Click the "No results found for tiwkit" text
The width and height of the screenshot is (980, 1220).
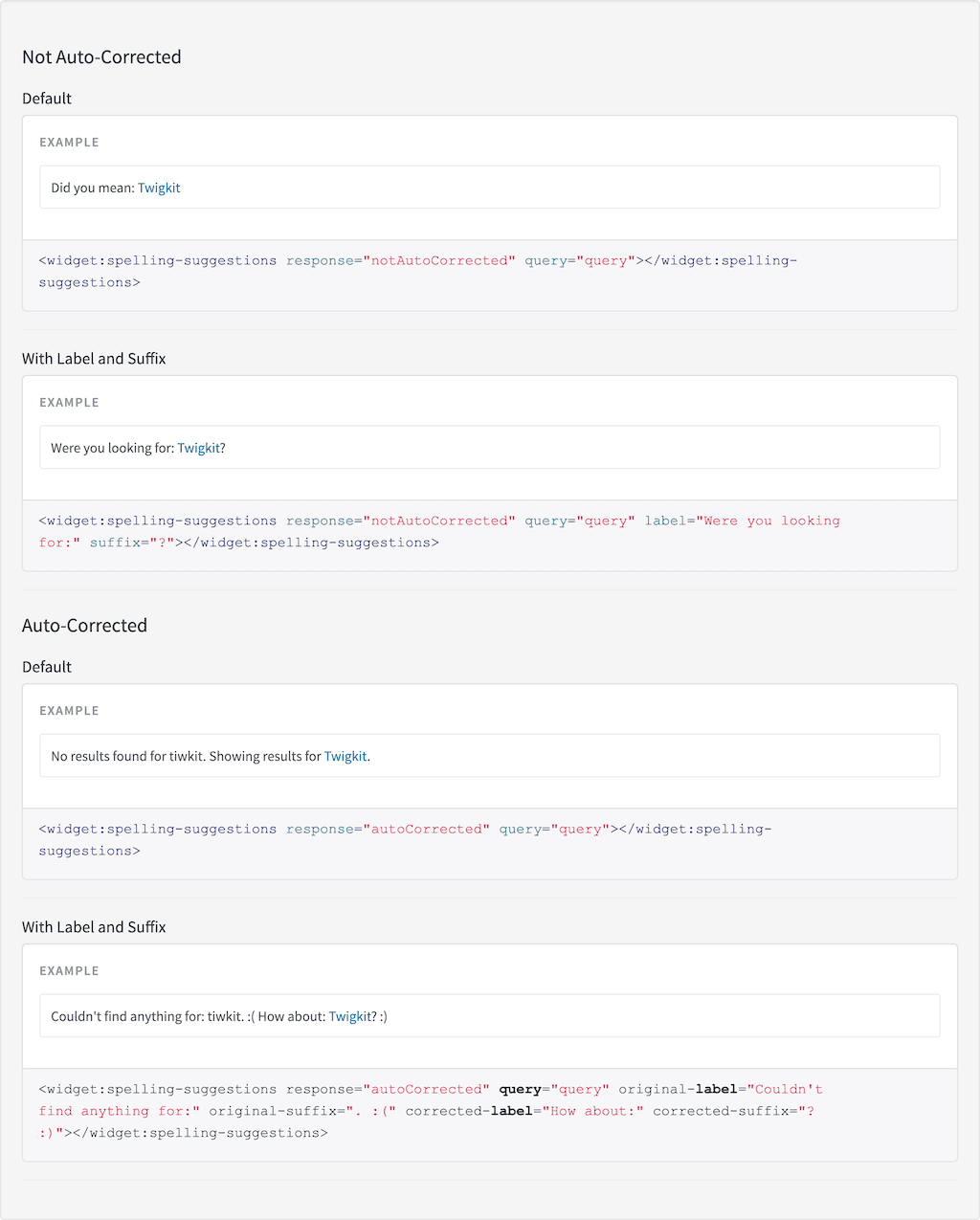click(127, 756)
